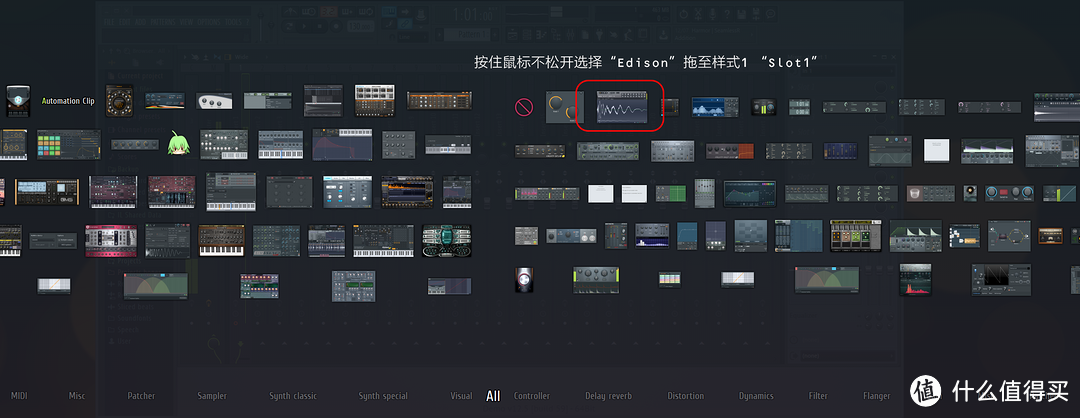Select the guitar pedals effect thumbnail

click(x=855, y=236)
